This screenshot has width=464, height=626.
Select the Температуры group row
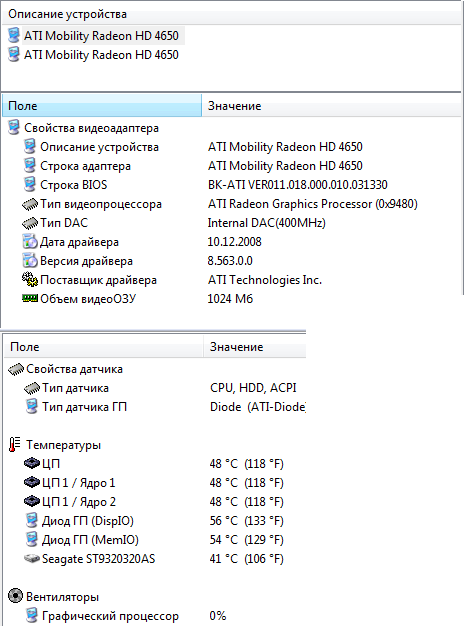pyautogui.click(x=63, y=445)
